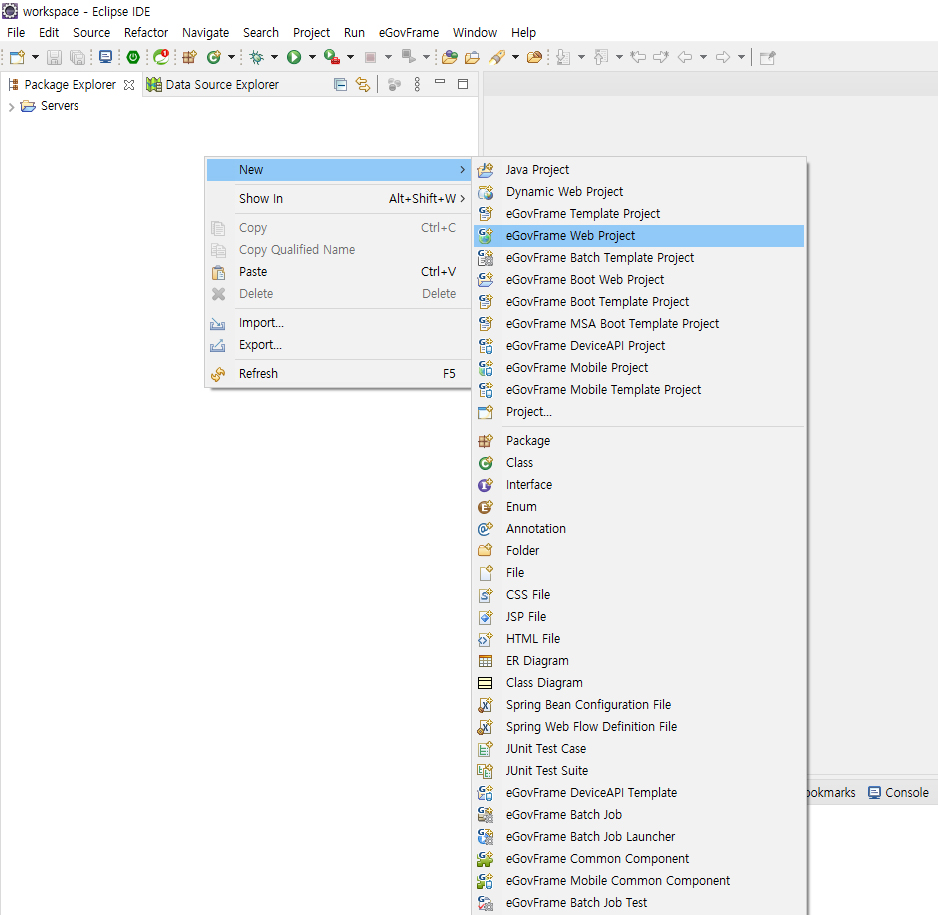
Task: Open the eGovFrame menu in menu bar
Action: [408, 33]
